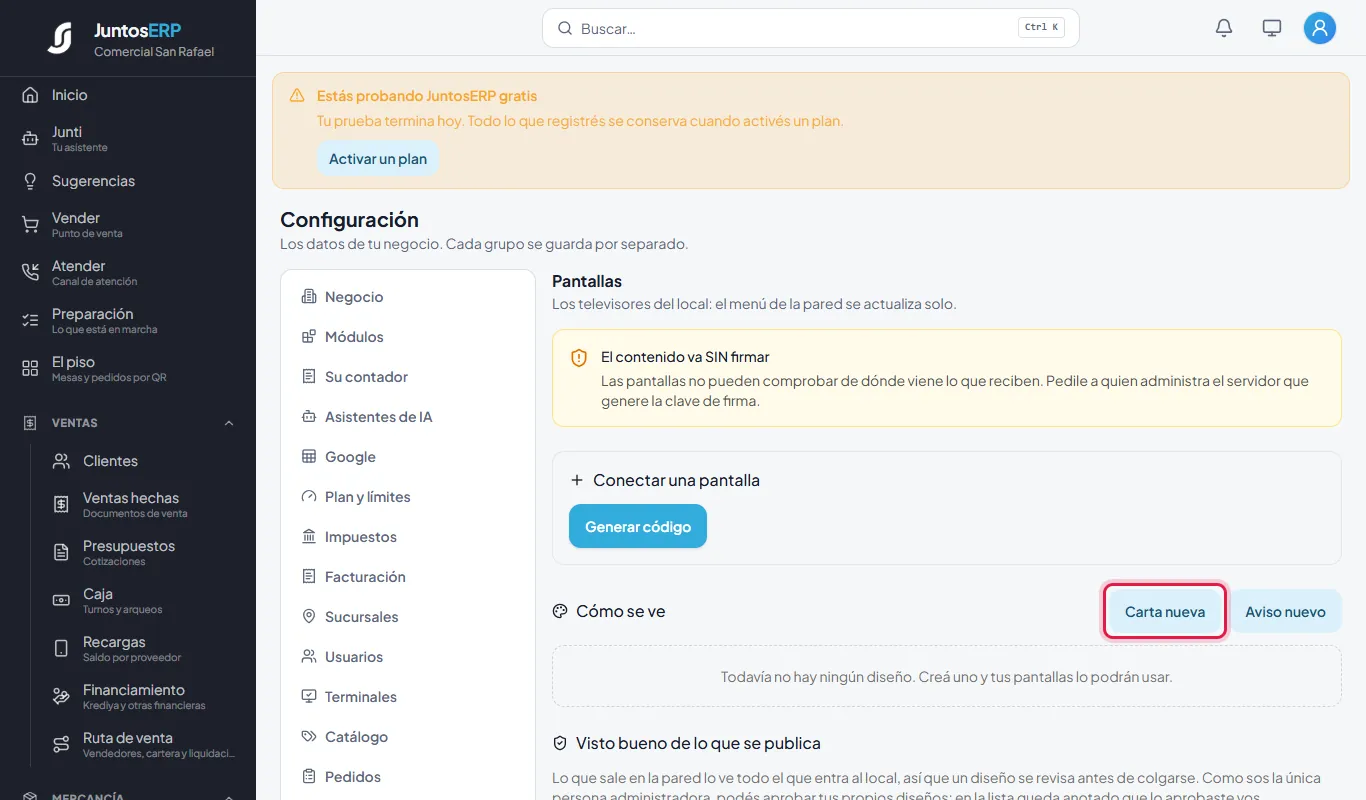This screenshot has width=1366, height=800.
Task: Open Terminales settings section
Action: 408,697
